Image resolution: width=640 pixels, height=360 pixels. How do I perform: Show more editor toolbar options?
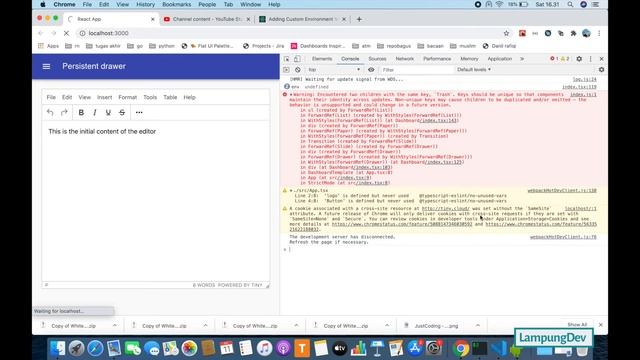click(x=139, y=112)
